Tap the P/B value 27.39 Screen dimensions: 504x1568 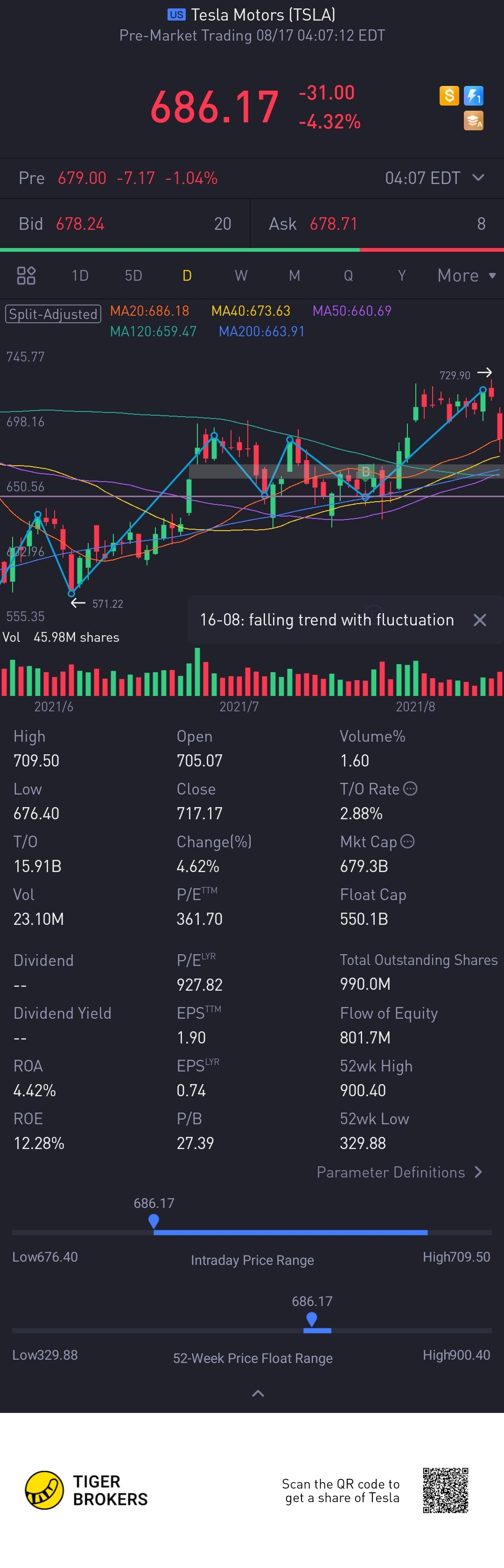point(195,1143)
